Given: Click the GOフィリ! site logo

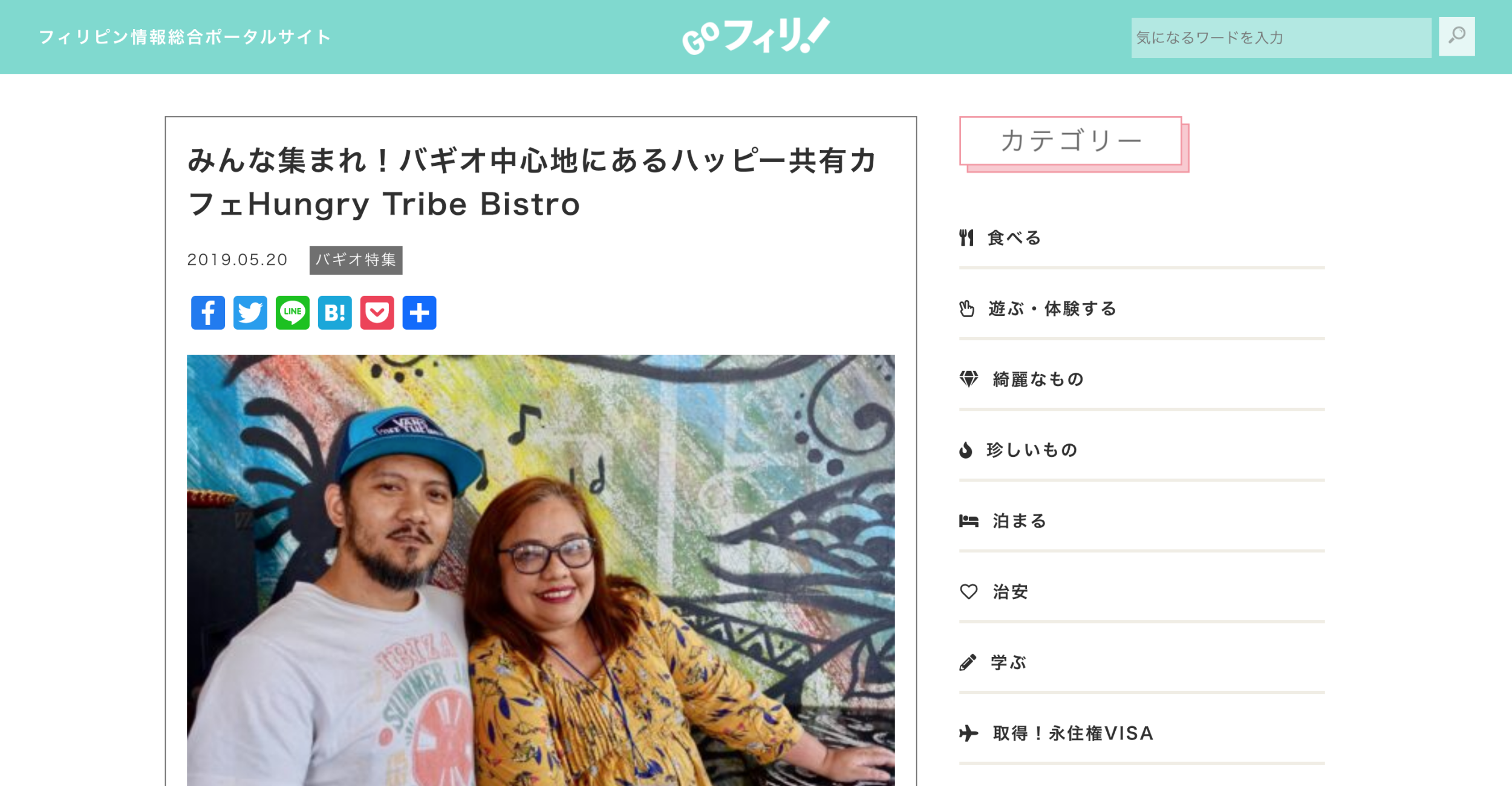Looking at the screenshot, I should 756,36.
